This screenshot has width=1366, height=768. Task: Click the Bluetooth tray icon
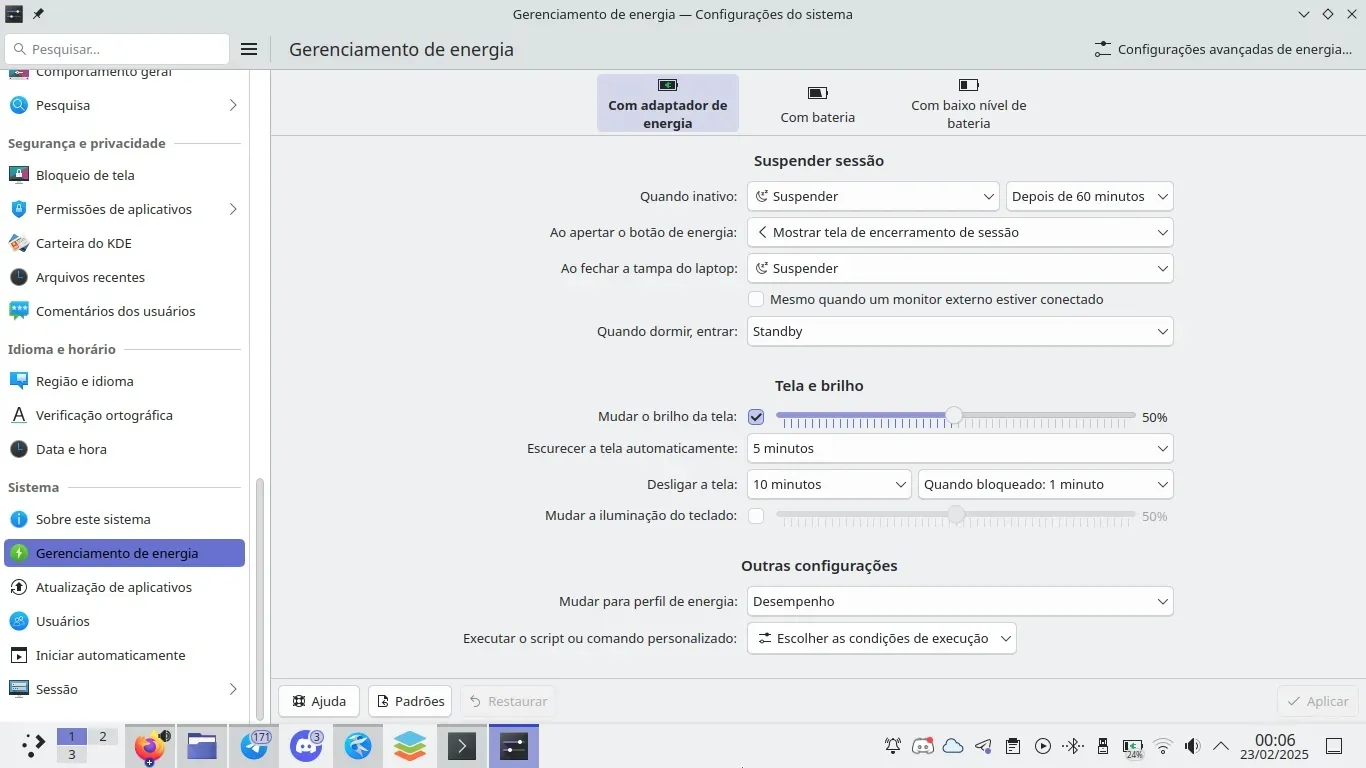tap(1072, 746)
